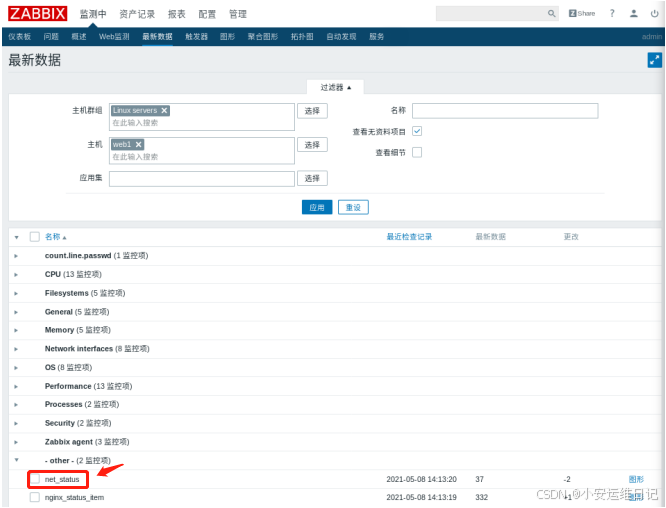Go to 问题 submenu
The width and height of the screenshot is (666, 508).
pyautogui.click(x=51, y=37)
